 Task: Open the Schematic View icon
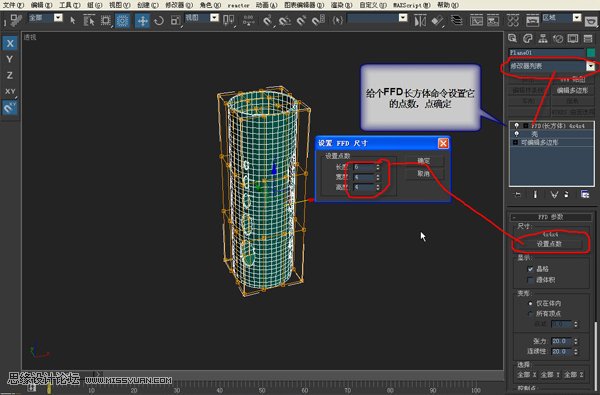(x=493, y=20)
